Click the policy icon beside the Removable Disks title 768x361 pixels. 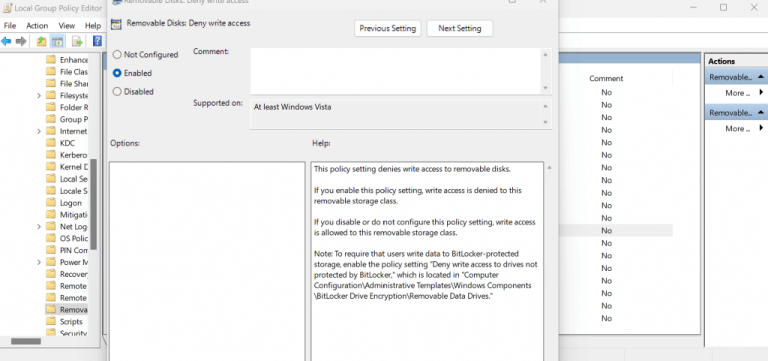116,24
